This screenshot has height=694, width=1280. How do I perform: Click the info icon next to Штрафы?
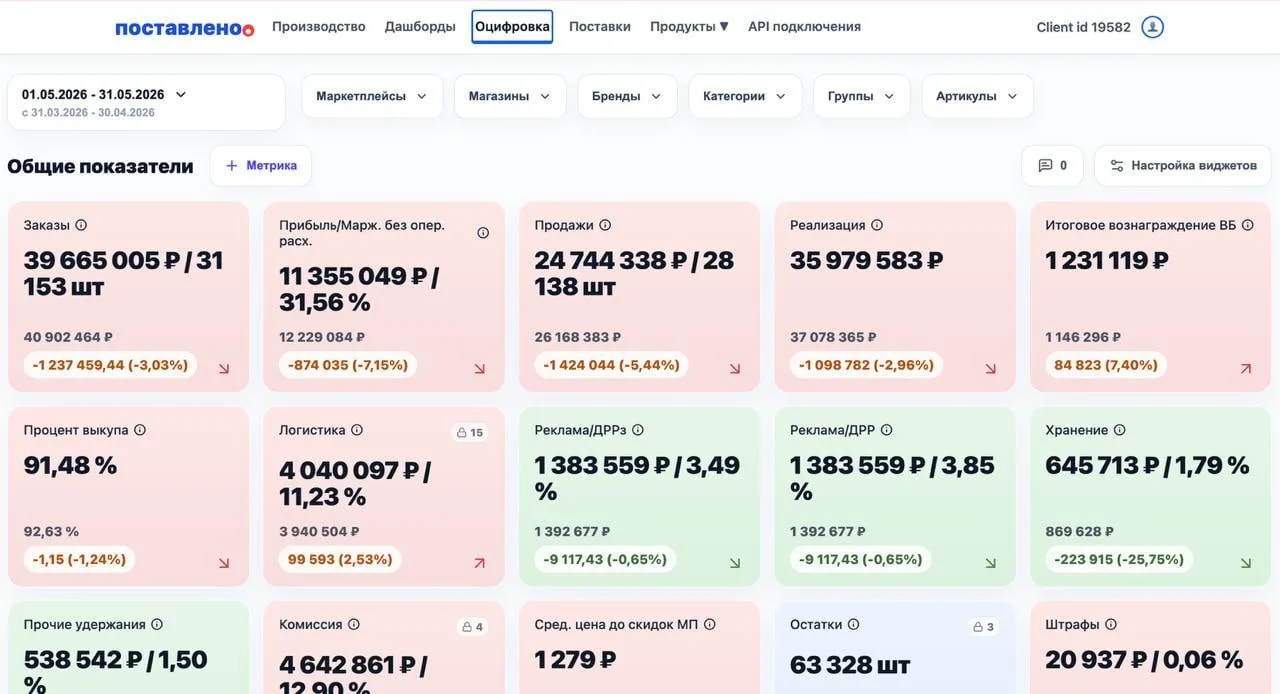(1111, 624)
